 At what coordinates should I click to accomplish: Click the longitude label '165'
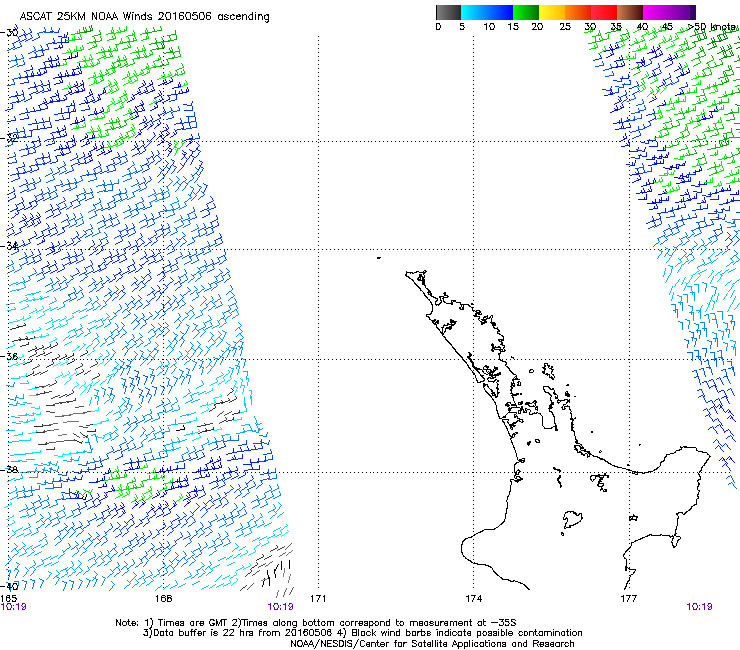8,599
